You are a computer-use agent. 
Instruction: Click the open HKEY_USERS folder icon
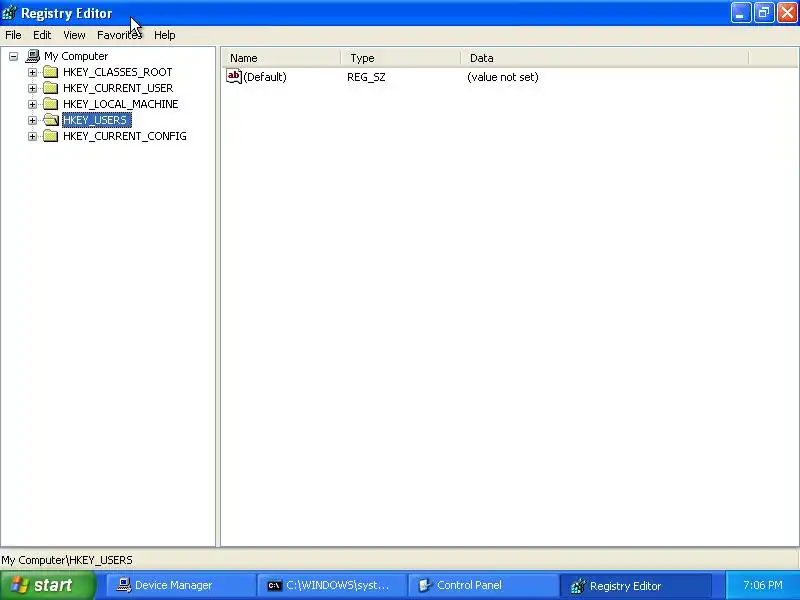(51, 120)
